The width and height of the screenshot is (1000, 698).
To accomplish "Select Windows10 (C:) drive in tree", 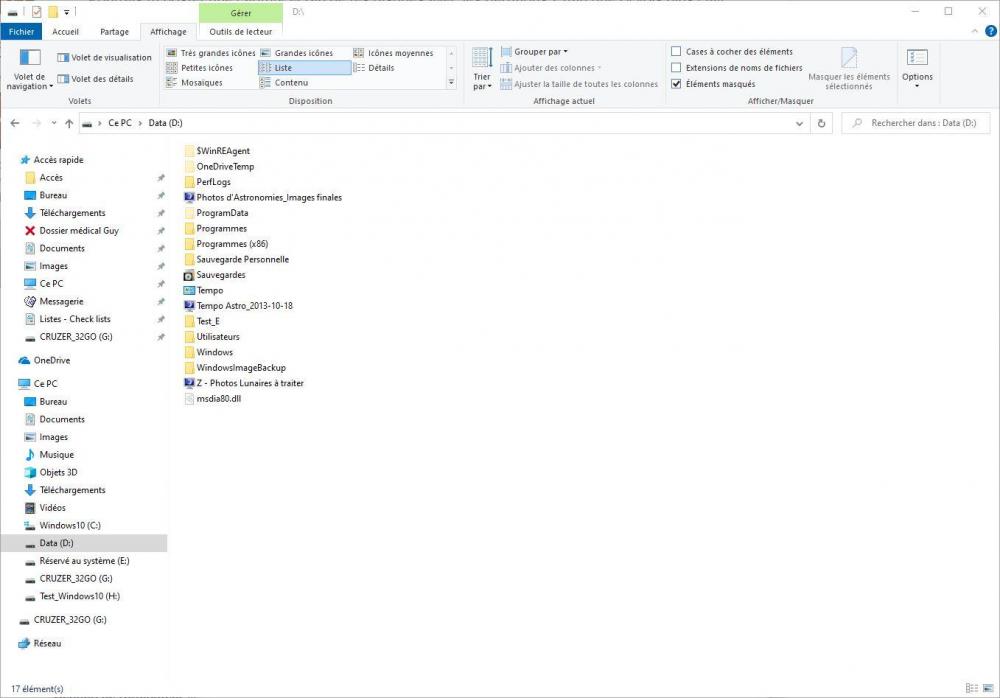I will [x=62, y=526].
